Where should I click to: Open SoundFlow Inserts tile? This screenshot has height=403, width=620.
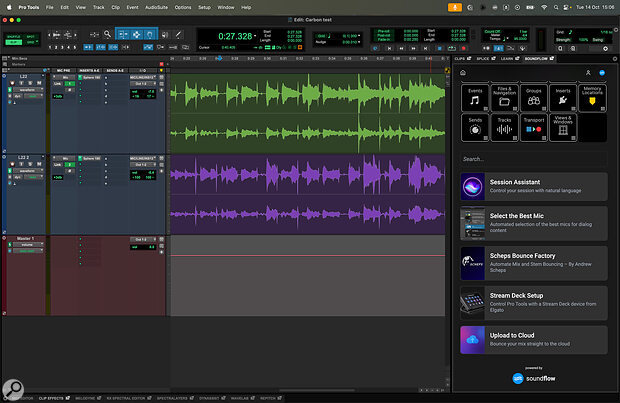563,98
